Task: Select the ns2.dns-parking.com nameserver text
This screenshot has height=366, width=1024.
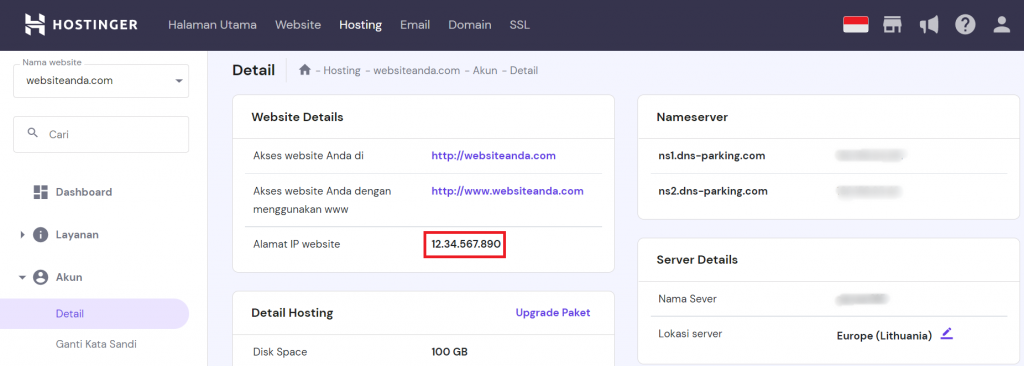Action: pos(713,191)
